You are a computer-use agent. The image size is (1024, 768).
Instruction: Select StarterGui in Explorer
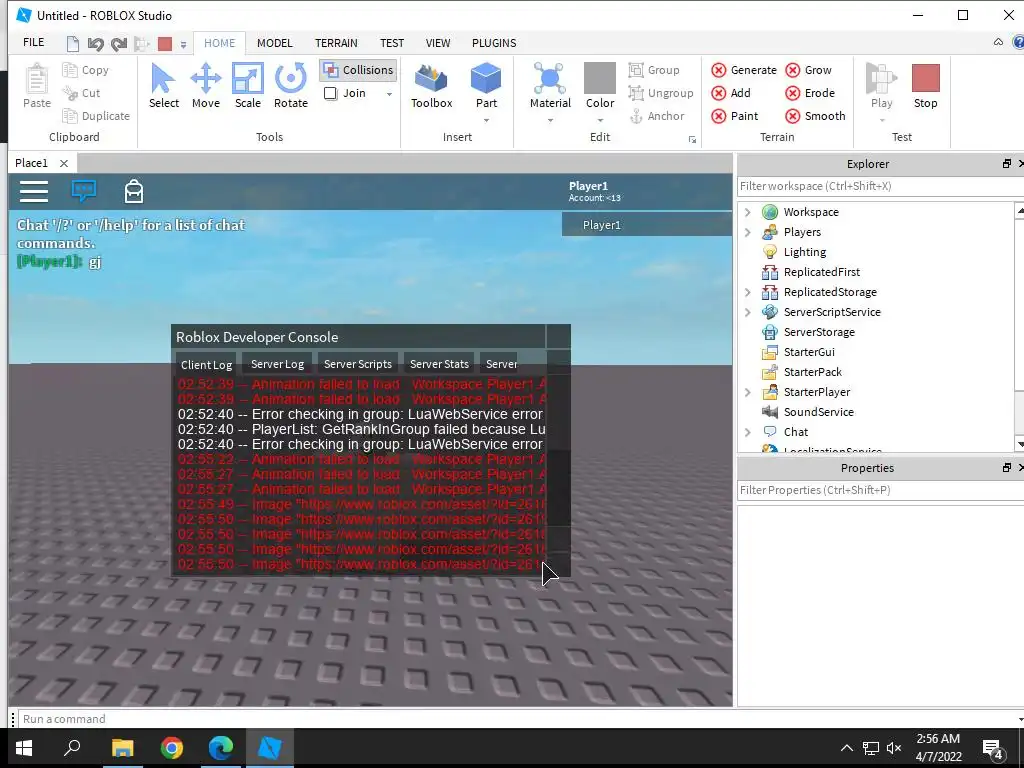(808, 352)
